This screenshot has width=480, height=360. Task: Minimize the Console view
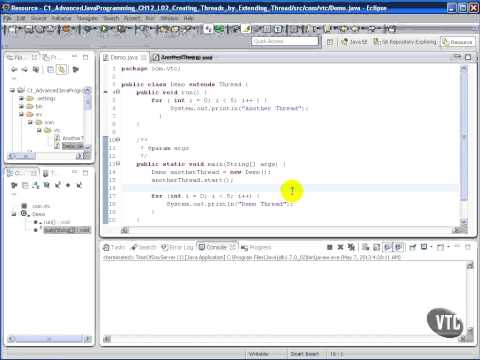point(457,246)
